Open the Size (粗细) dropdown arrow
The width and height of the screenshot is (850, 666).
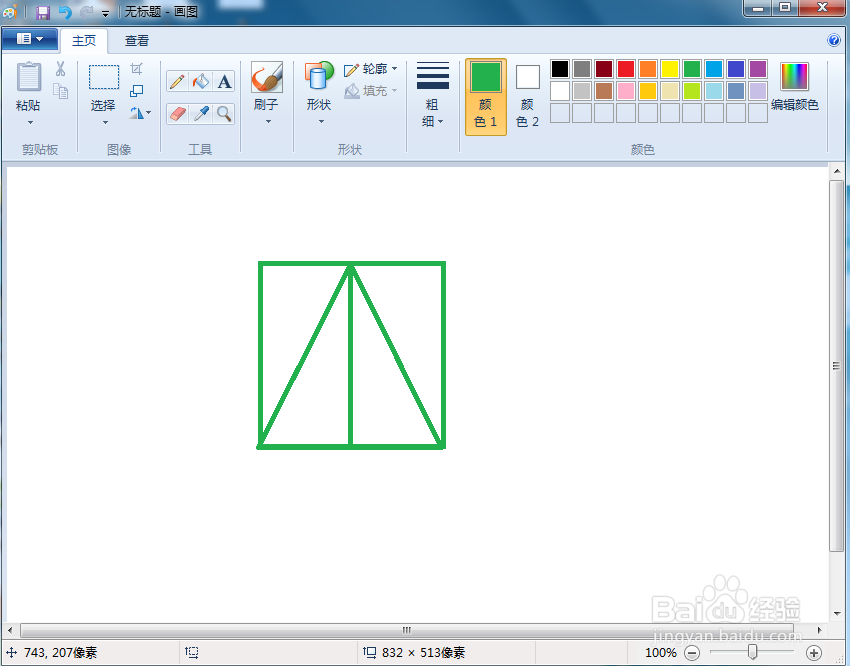[440, 121]
